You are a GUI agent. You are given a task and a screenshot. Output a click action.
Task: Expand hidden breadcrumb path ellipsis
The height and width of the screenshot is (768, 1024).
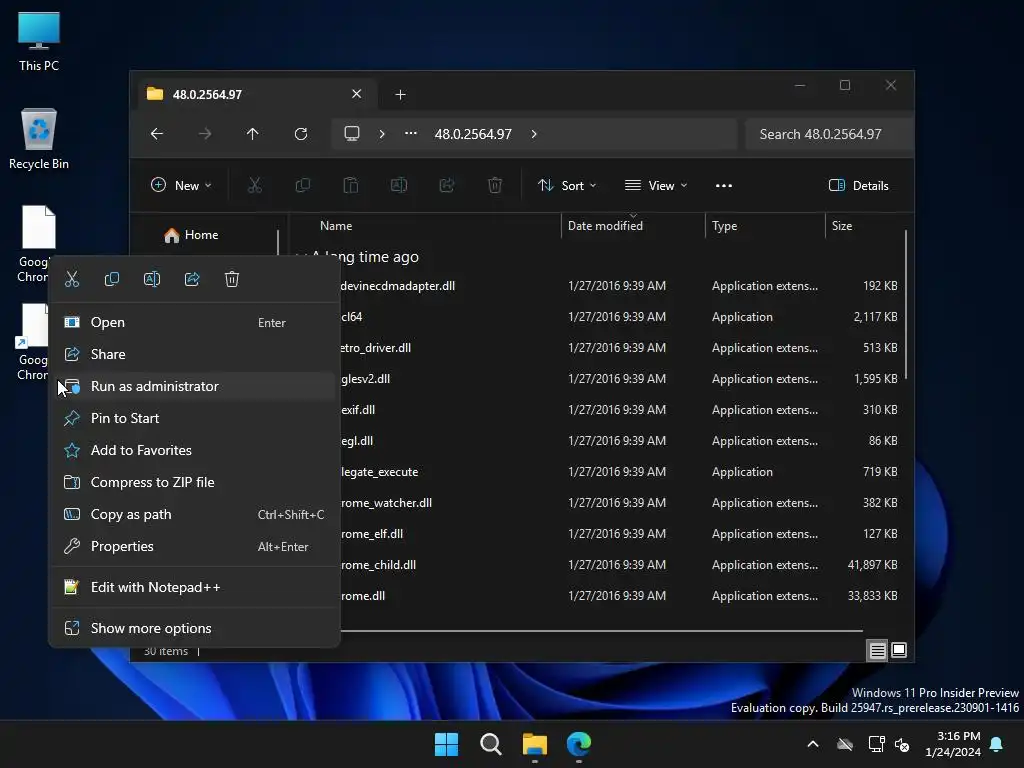click(x=411, y=134)
